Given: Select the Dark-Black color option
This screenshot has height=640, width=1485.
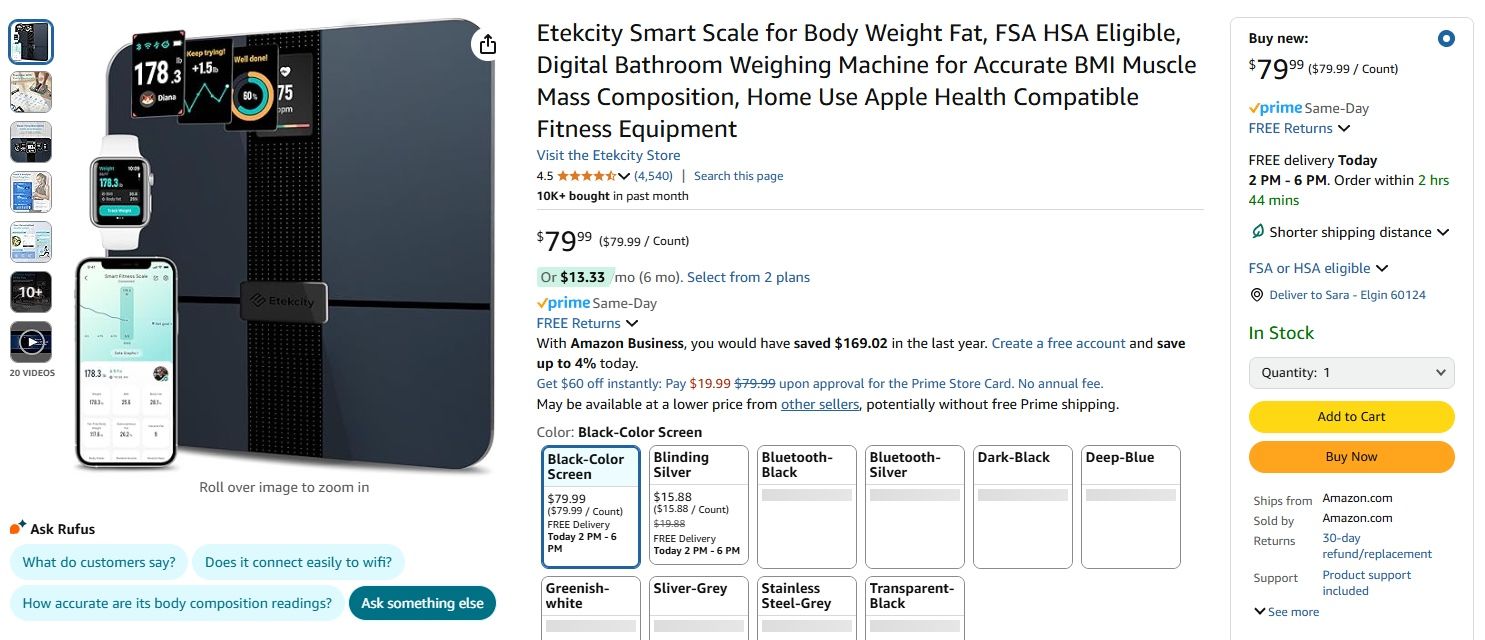Looking at the screenshot, I should pyautogui.click(x=1021, y=505).
